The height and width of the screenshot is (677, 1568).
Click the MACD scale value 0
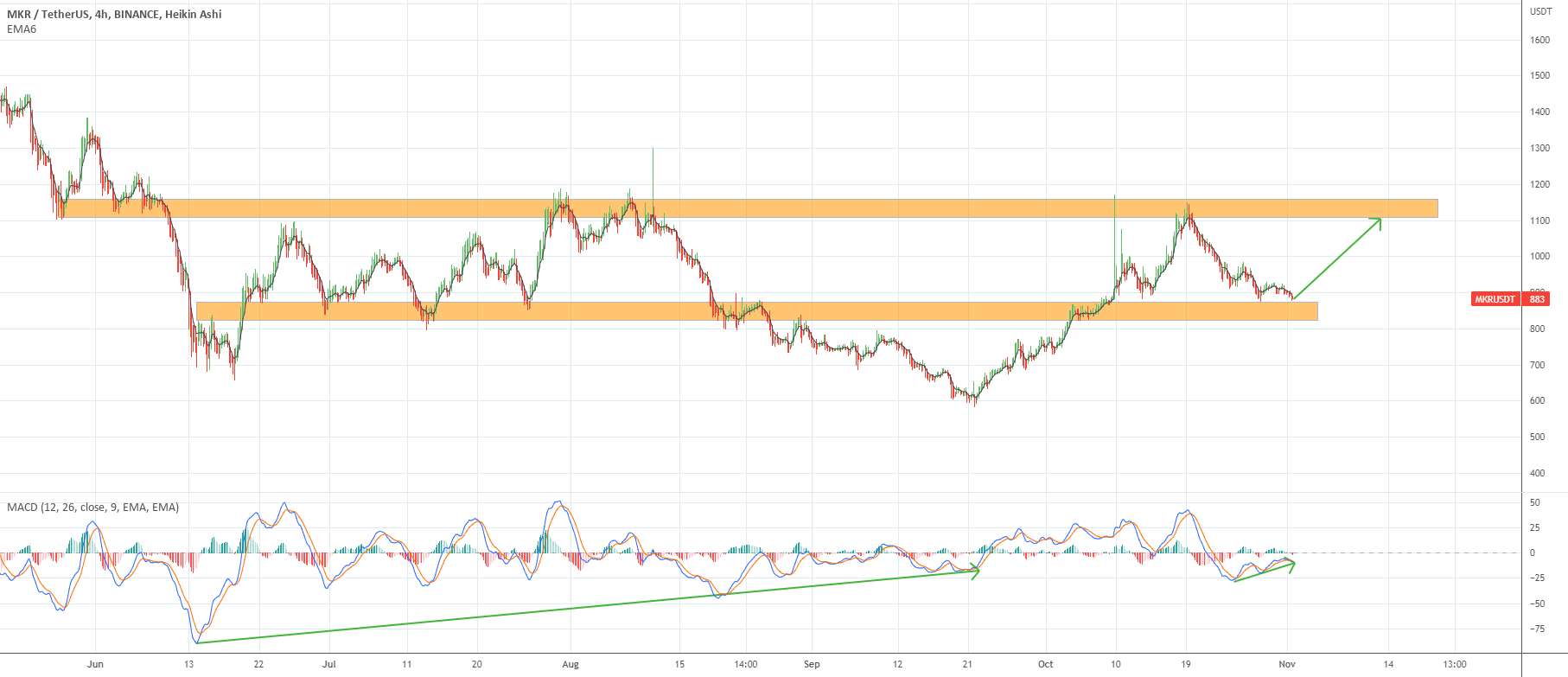[x=1533, y=553]
